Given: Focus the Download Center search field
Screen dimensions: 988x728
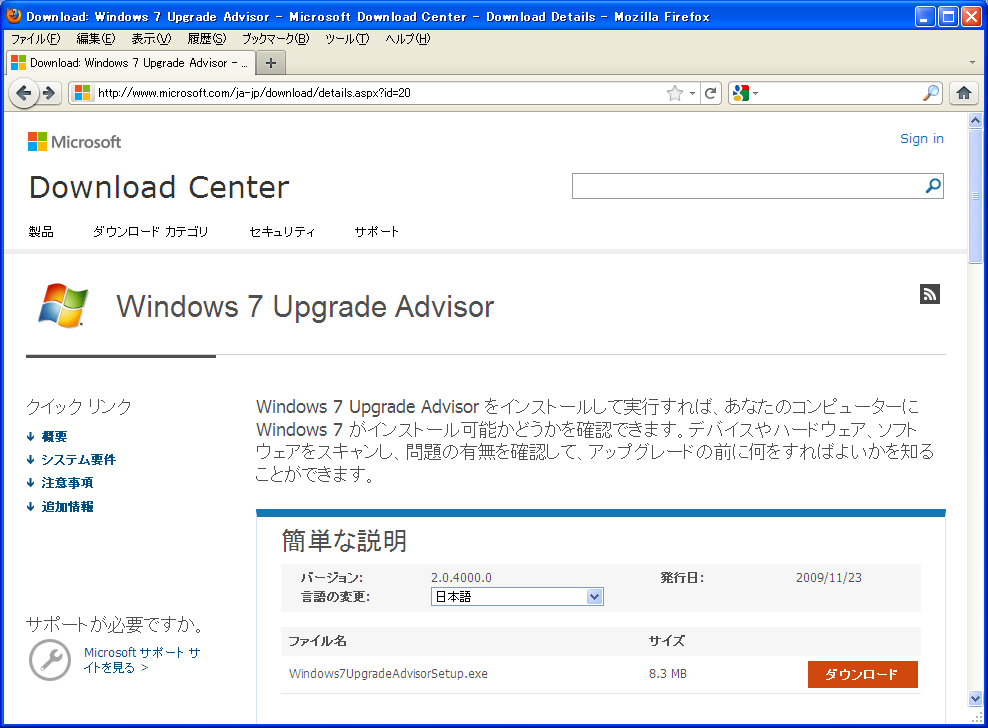Looking at the screenshot, I should click(747, 186).
